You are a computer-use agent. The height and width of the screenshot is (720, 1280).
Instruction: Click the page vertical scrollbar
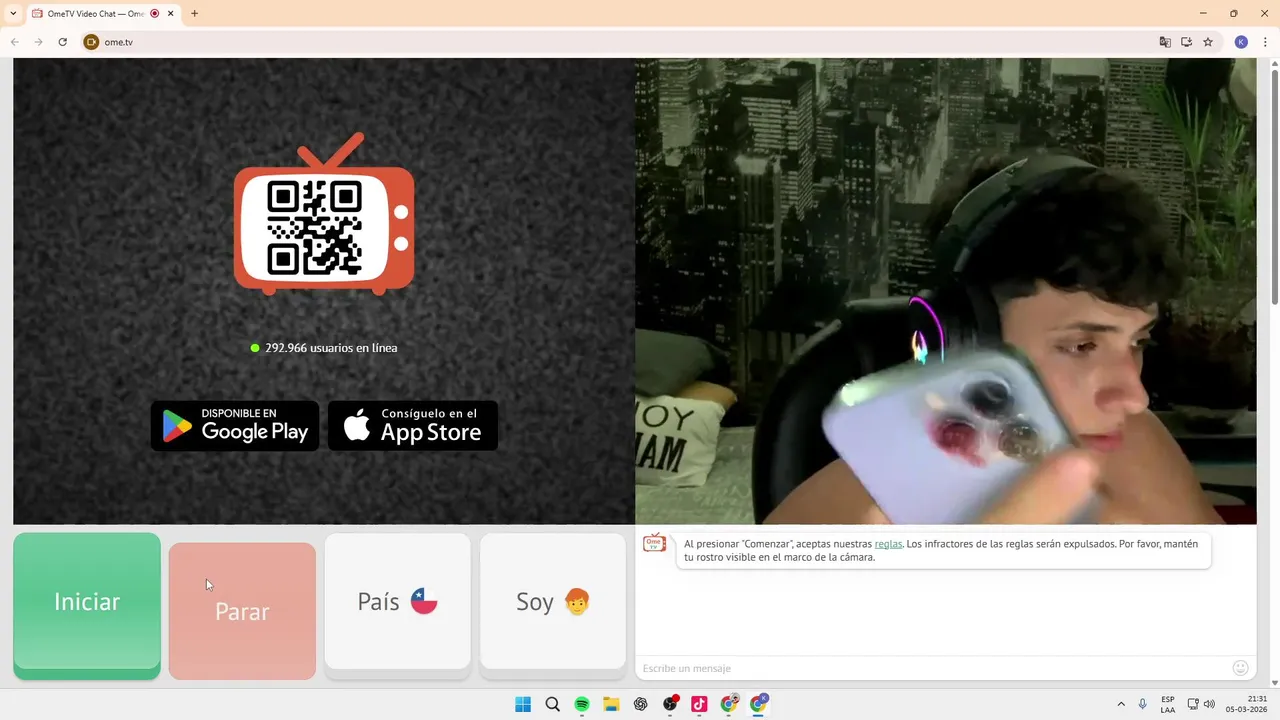[x=1274, y=185]
